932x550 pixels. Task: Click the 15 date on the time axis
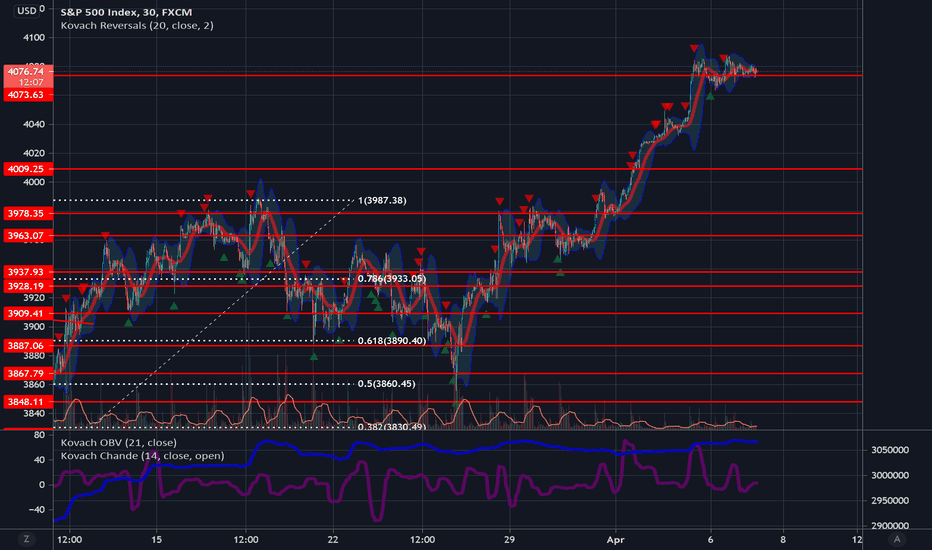click(156, 540)
